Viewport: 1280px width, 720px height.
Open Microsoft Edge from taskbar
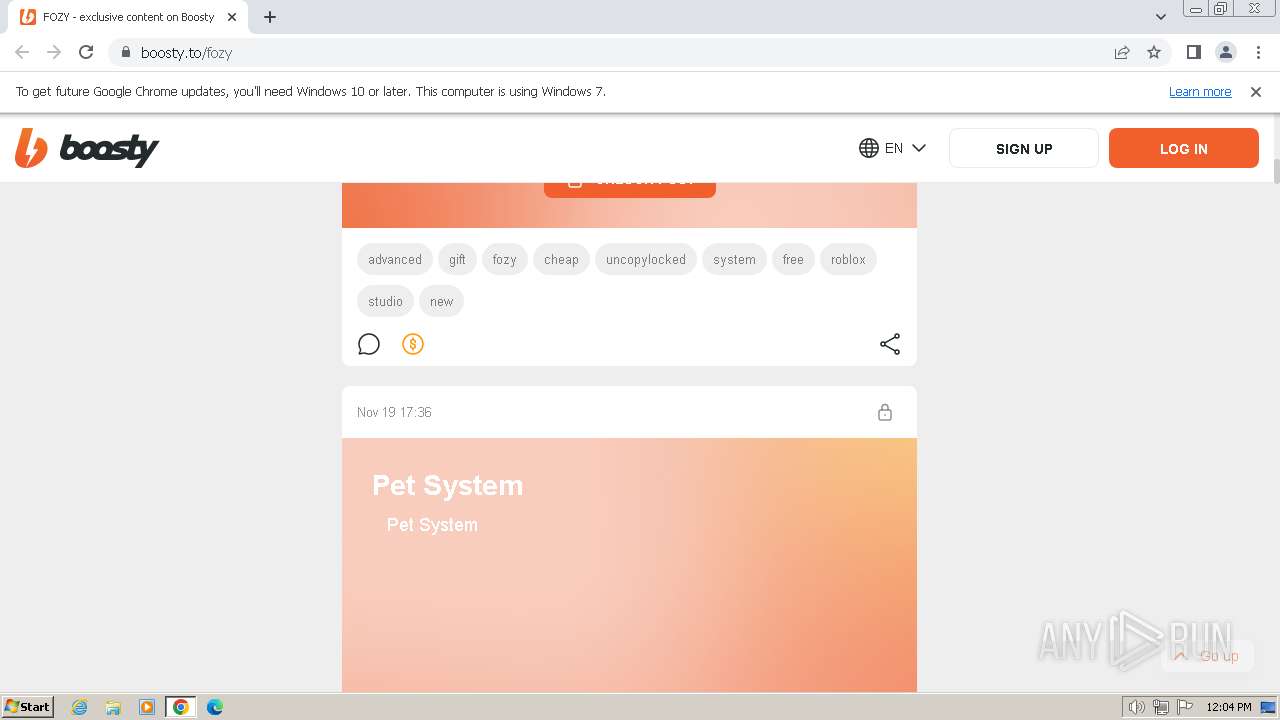215,707
